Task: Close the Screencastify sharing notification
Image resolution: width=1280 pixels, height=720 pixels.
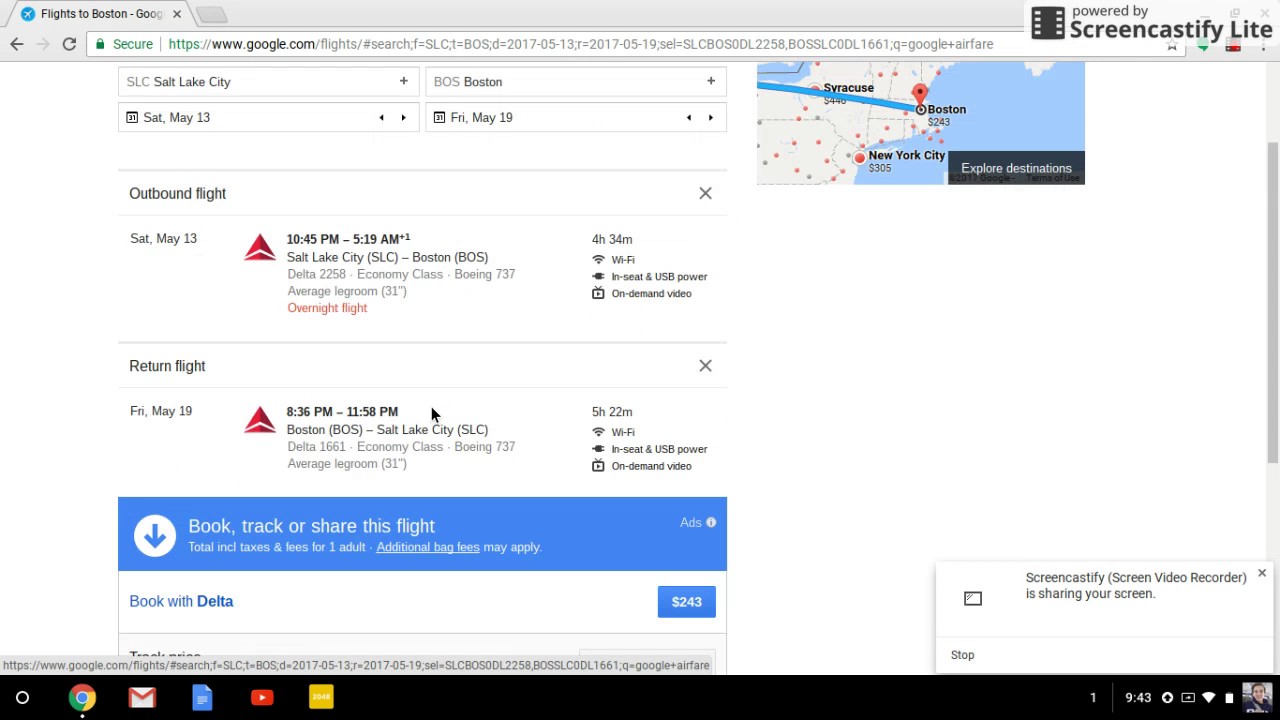Action: [1262, 573]
